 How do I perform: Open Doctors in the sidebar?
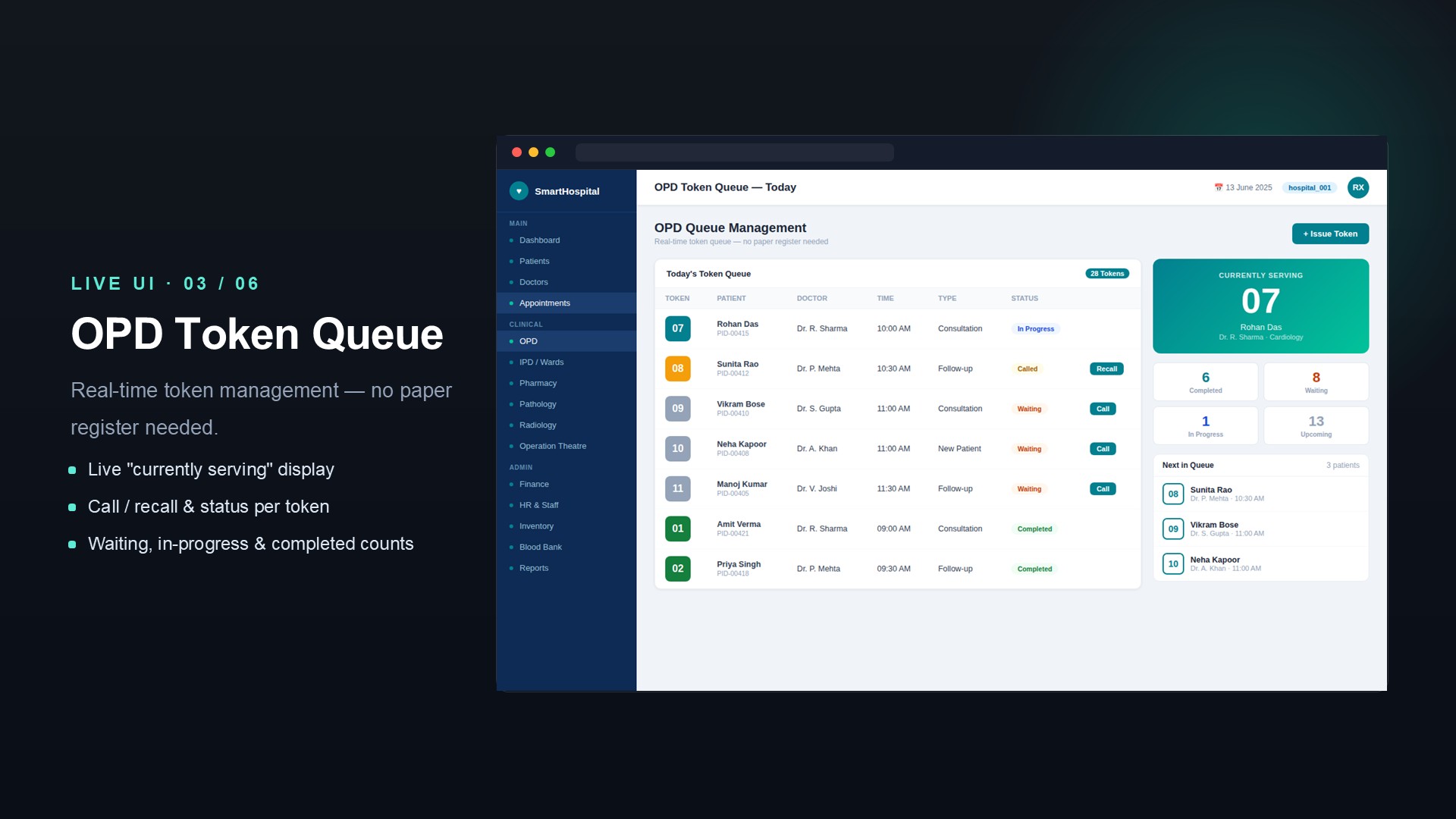(x=566, y=282)
